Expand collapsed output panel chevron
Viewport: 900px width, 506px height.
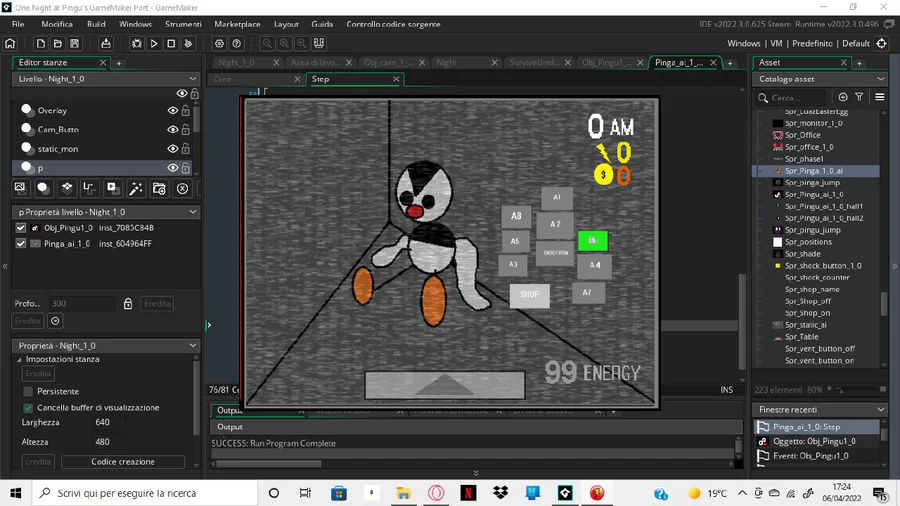point(476,473)
